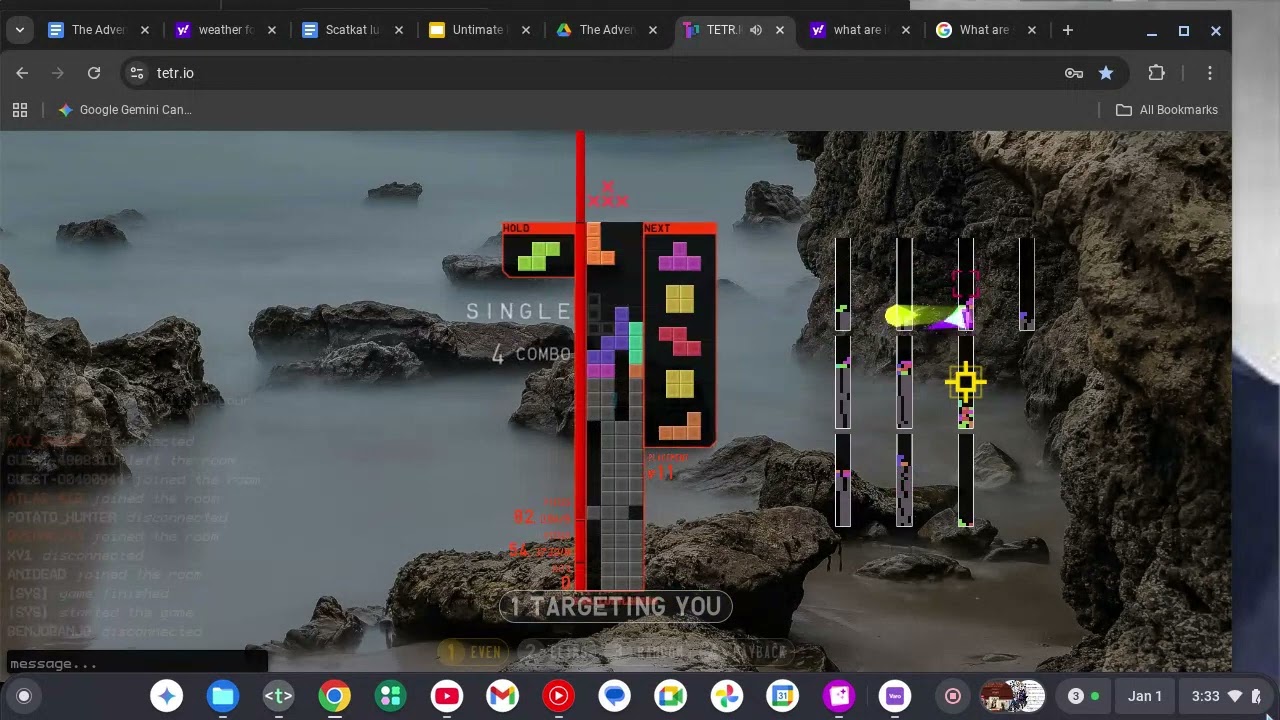1280x720 pixels.
Task: Reload the tetr.io page
Action: click(94, 73)
